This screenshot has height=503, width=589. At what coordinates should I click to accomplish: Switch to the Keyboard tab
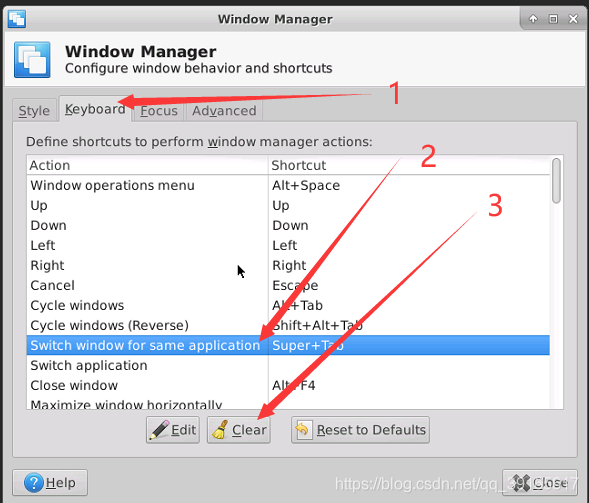(95, 109)
